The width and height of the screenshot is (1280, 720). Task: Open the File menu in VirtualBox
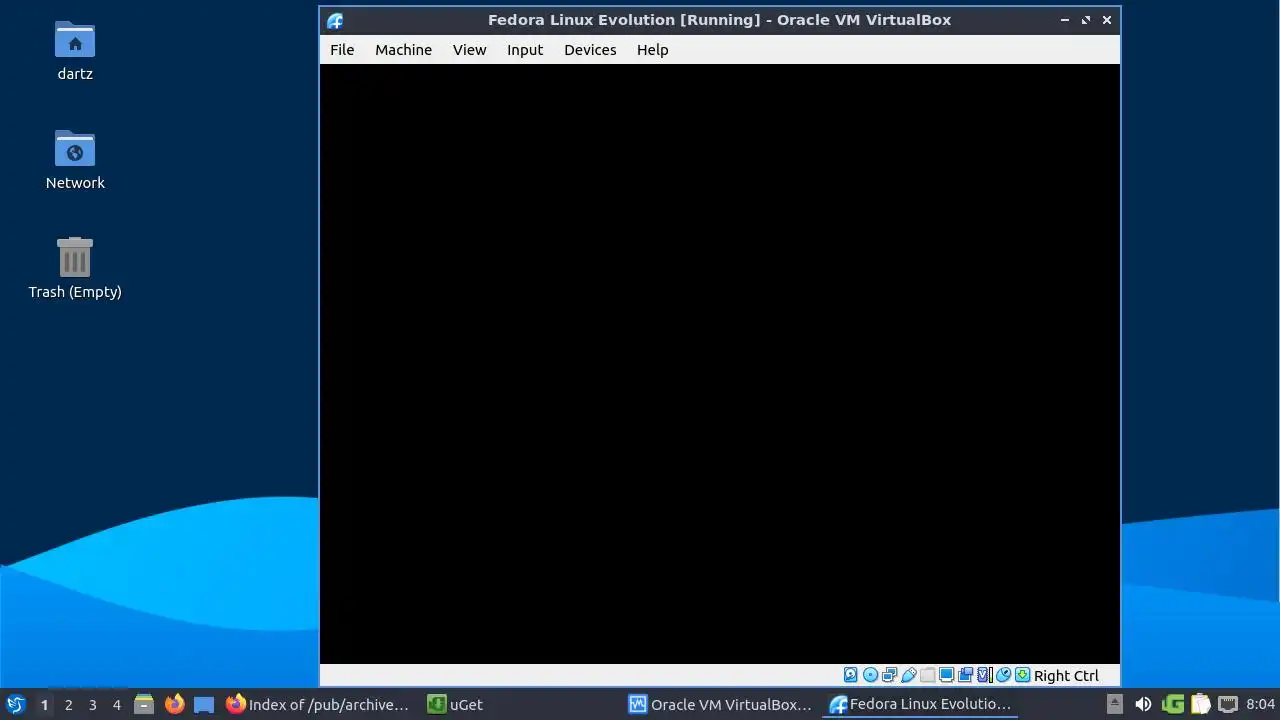pyautogui.click(x=342, y=50)
